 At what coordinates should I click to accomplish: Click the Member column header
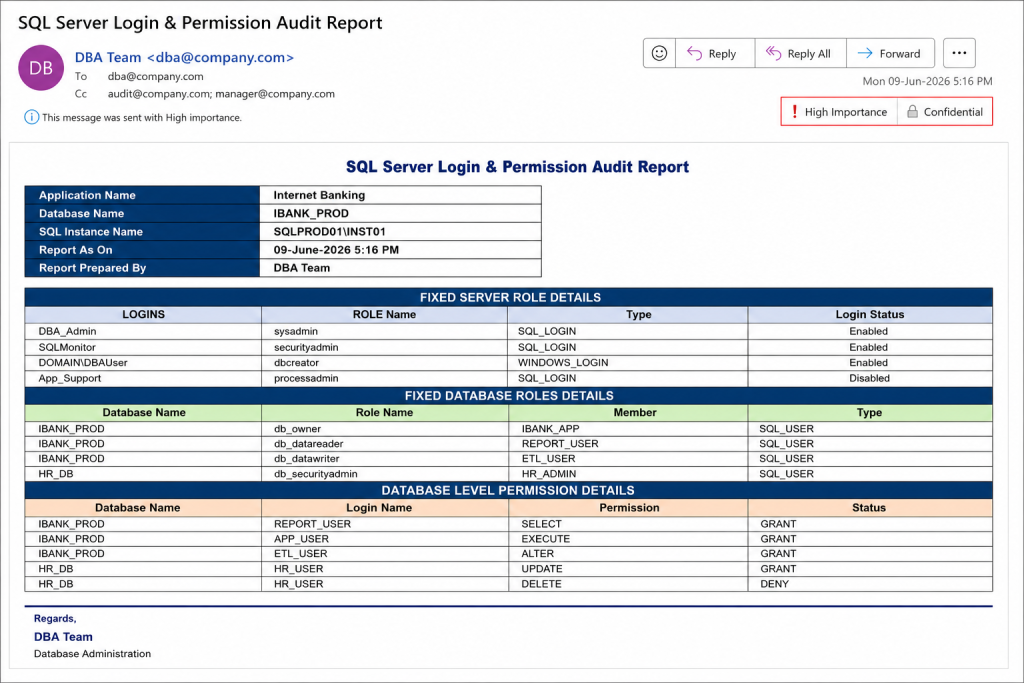pos(628,413)
